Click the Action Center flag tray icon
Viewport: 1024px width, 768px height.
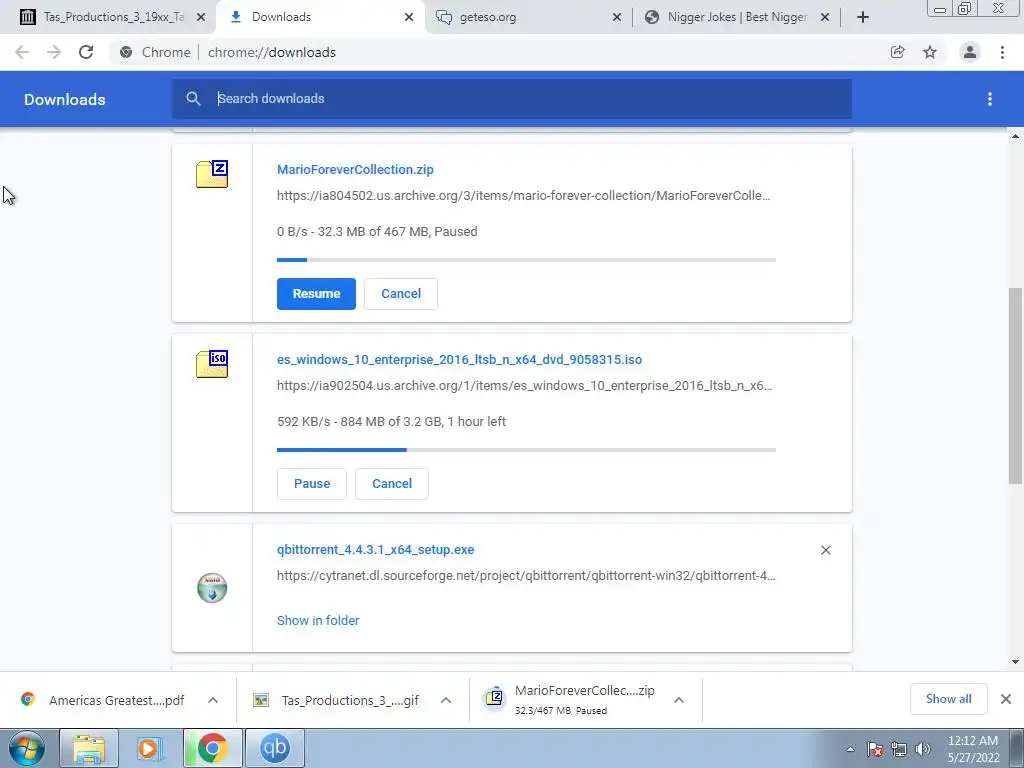coord(874,749)
